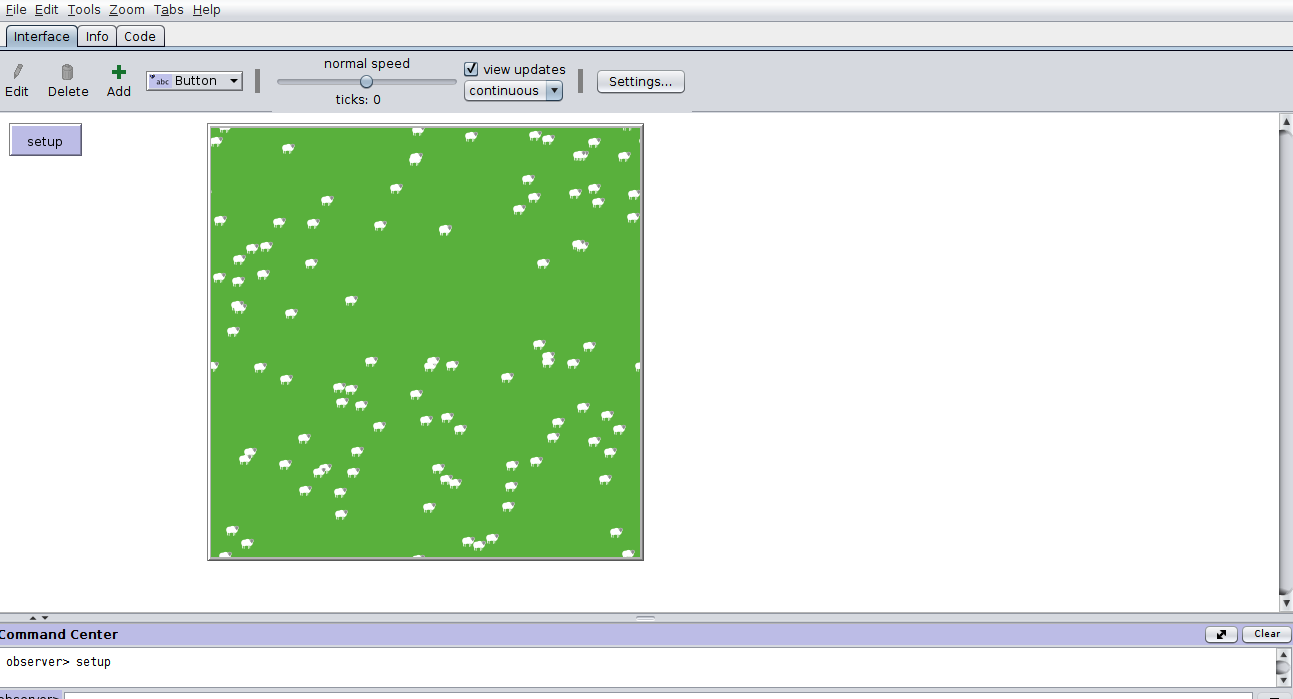
Task: Switch to the Info tab
Action: [97, 36]
